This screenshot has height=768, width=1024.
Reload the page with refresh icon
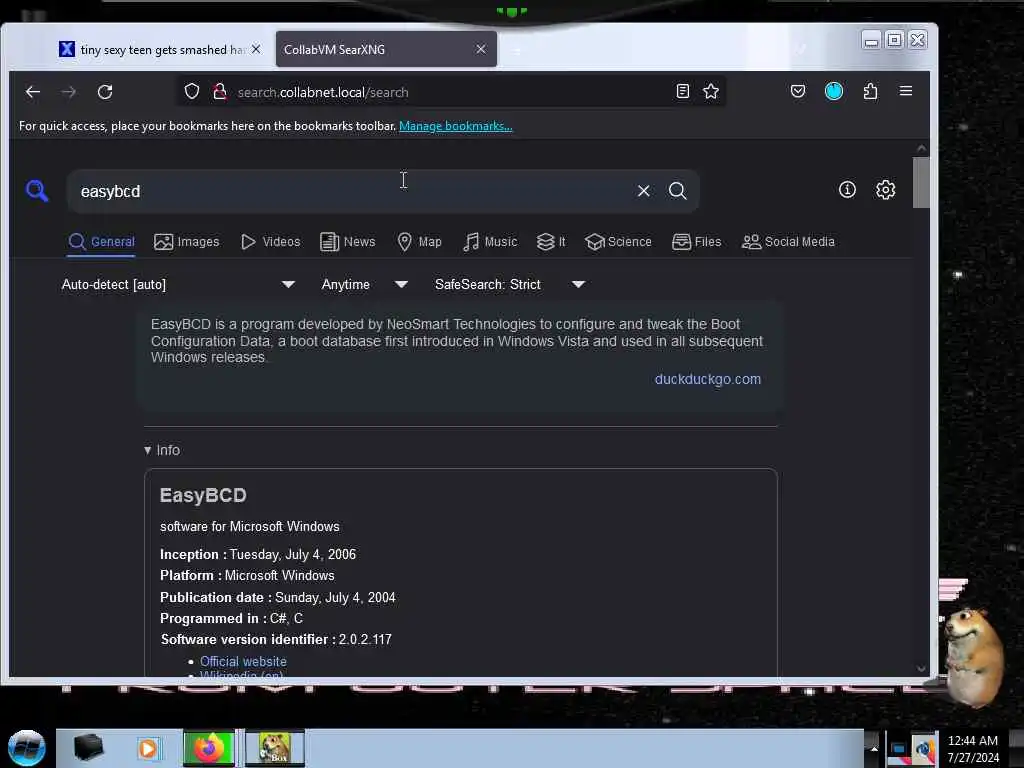pyautogui.click(x=105, y=92)
